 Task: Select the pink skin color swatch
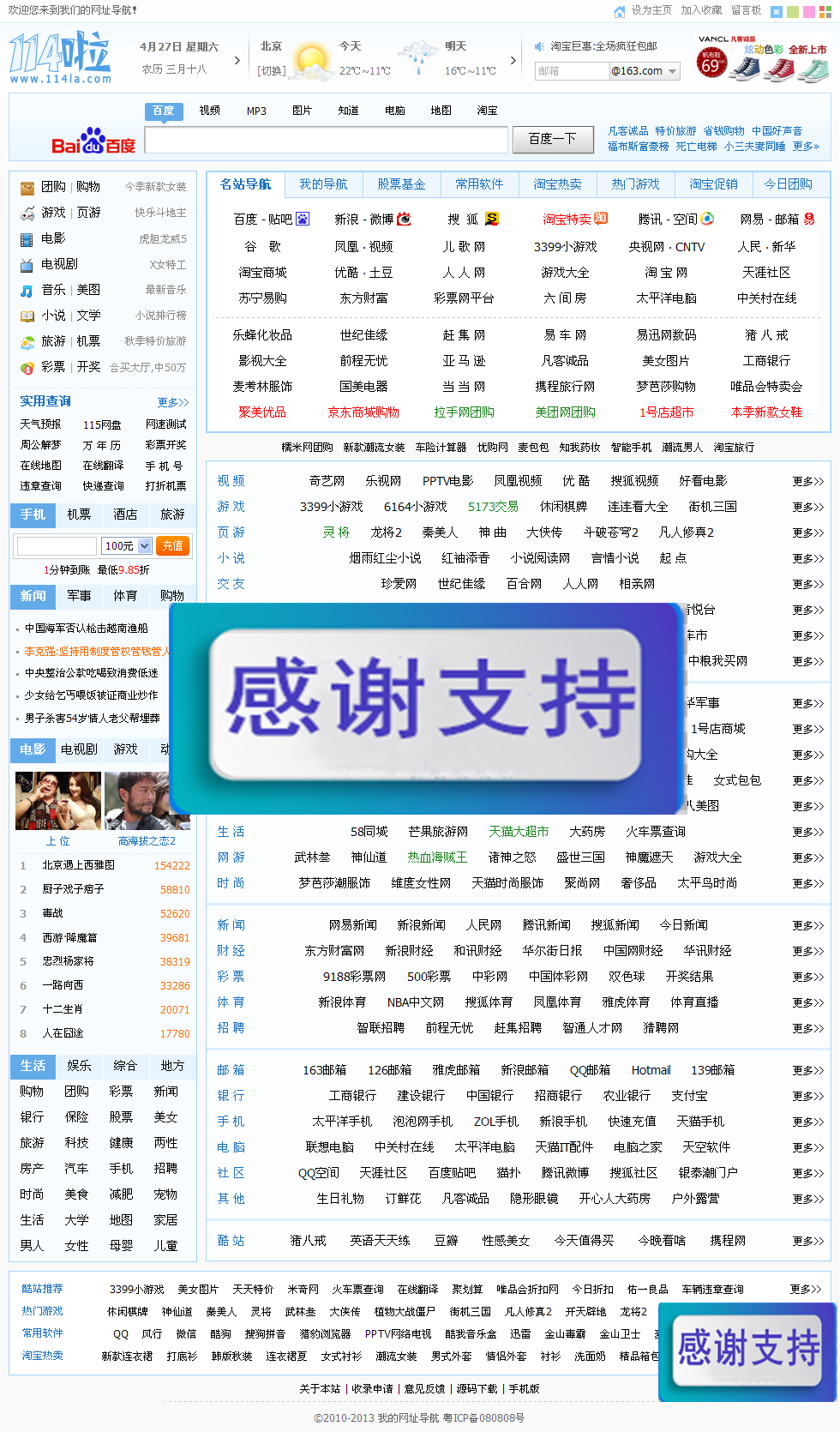809,12
